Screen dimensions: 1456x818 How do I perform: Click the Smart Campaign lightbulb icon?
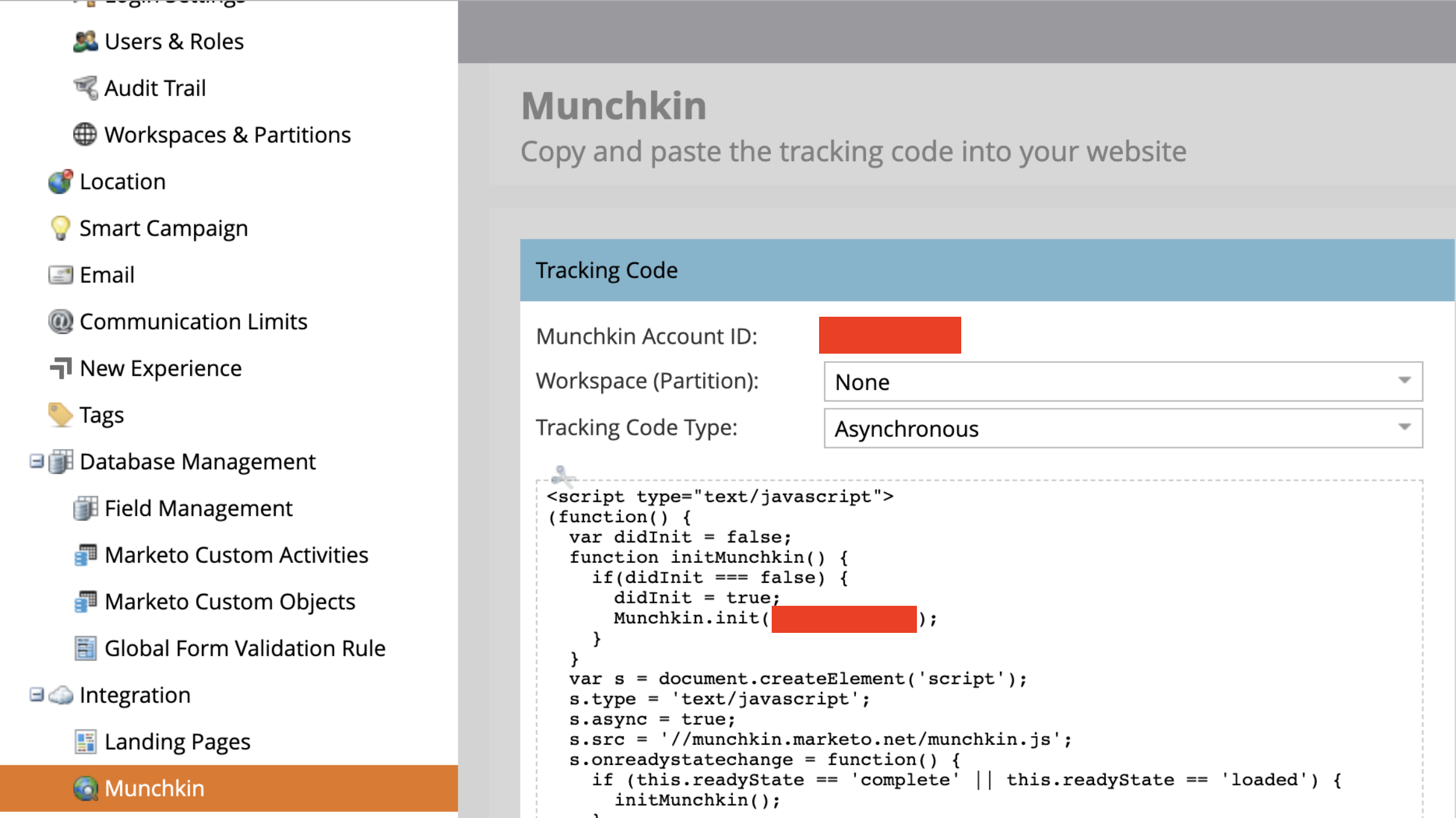pos(60,228)
